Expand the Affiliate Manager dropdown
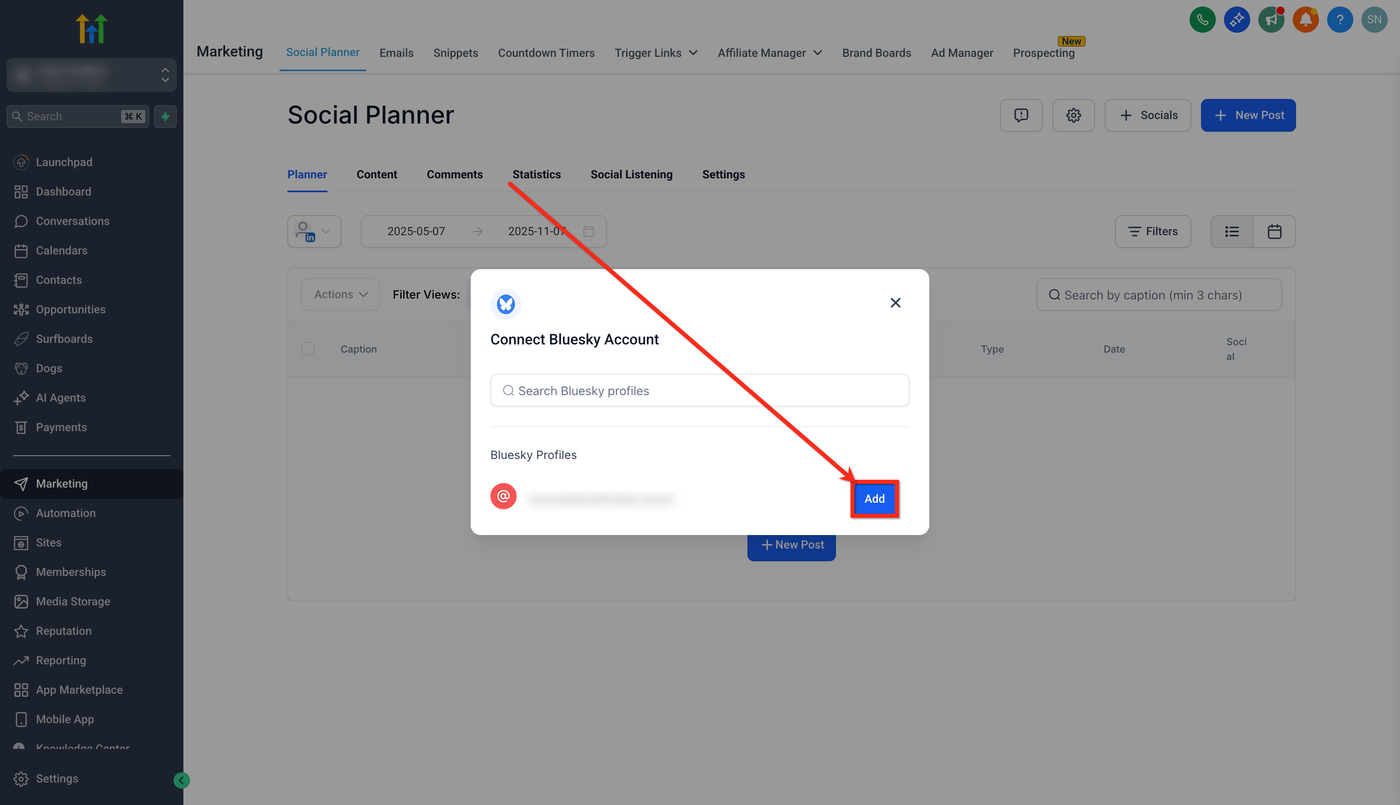Viewport: 1400px width, 805px height. 770,53
